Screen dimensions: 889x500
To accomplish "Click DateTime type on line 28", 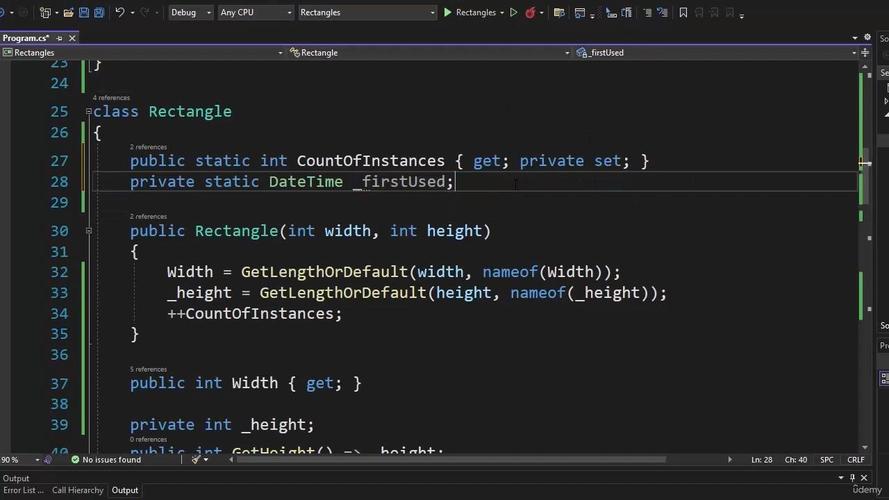I will click(x=306, y=182).
